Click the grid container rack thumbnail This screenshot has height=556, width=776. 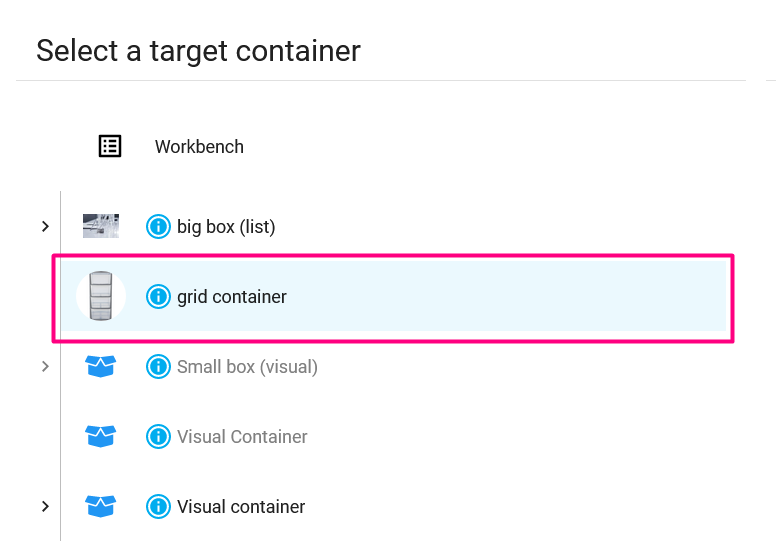[101, 296]
